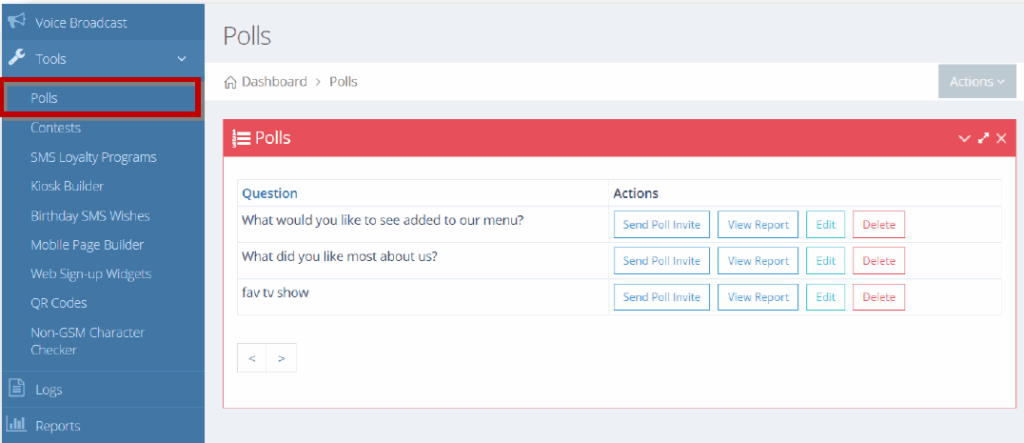The height and width of the screenshot is (443, 1024).
Task: Delete the fav tv show poll
Action: click(879, 297)
